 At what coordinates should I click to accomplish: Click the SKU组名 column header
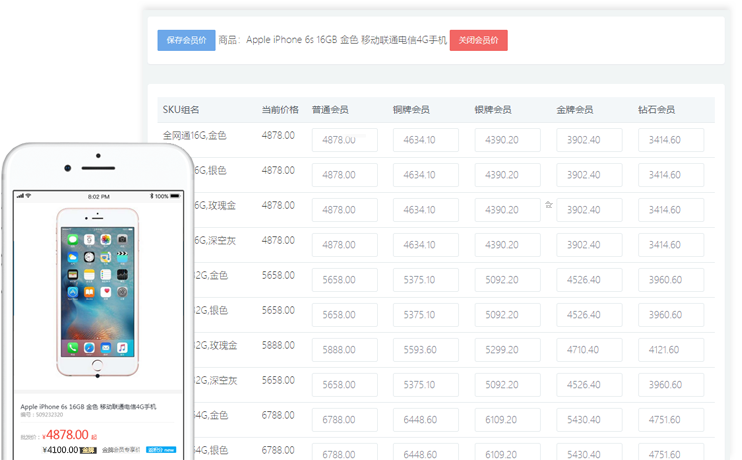[181, 110]
